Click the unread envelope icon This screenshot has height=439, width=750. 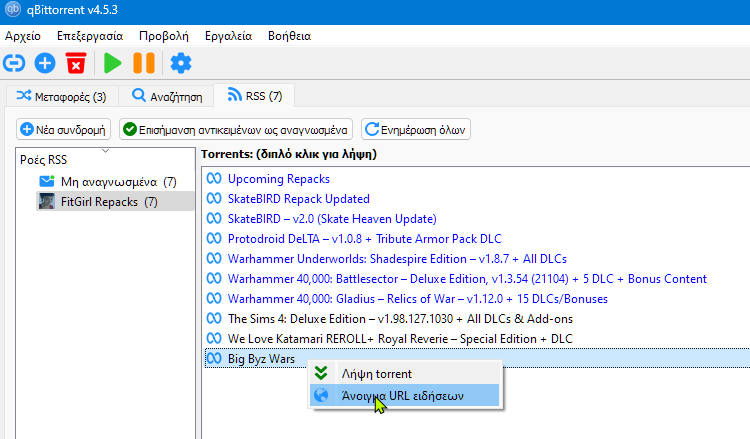[46, 182]
